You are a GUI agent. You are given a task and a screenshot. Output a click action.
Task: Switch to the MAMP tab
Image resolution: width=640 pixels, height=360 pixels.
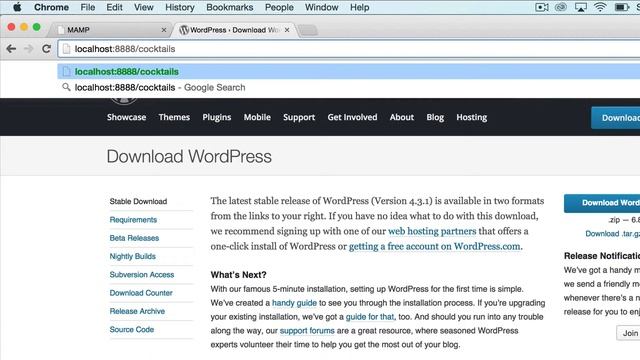[x=108, y=30]
